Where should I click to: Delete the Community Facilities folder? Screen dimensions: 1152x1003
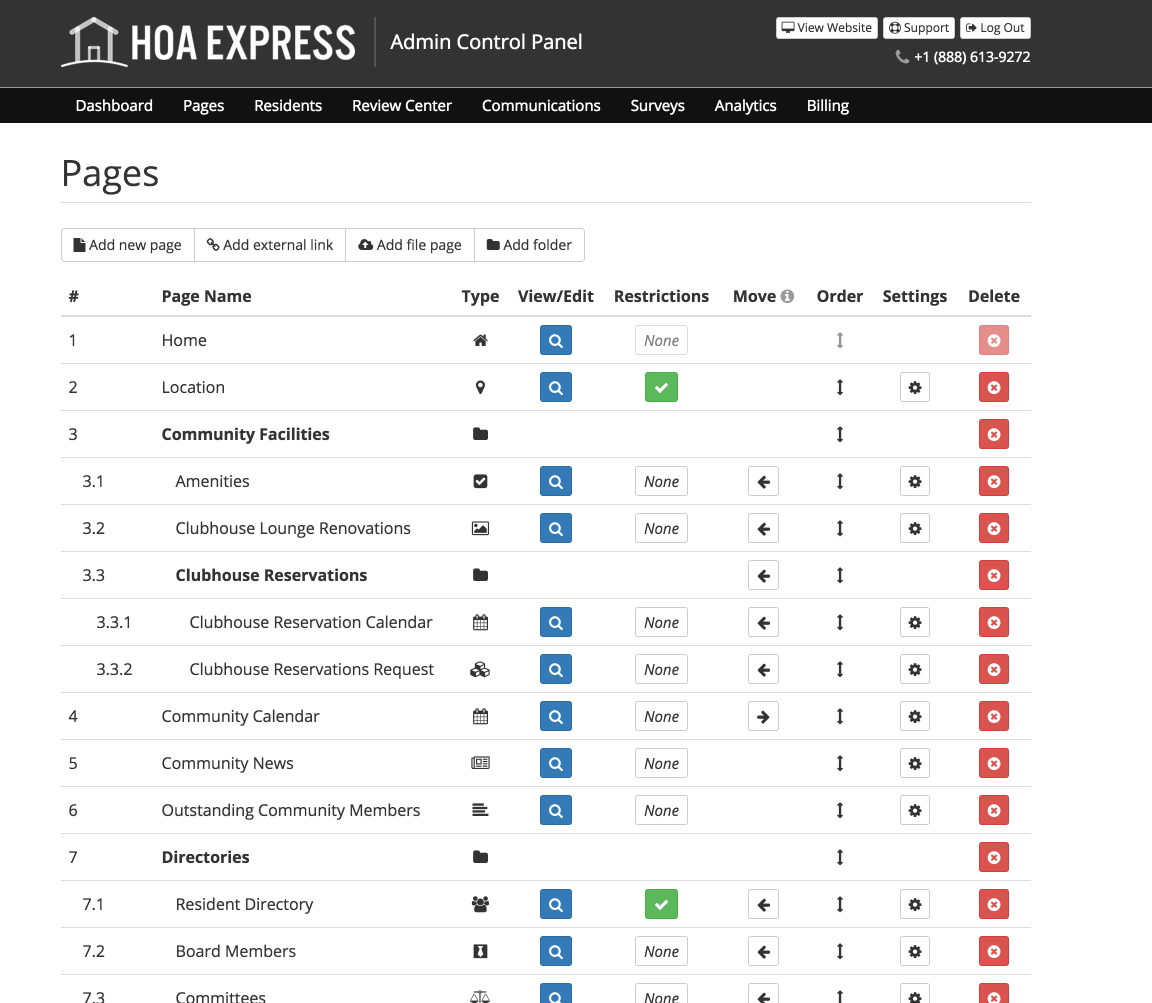click(993, 434)
